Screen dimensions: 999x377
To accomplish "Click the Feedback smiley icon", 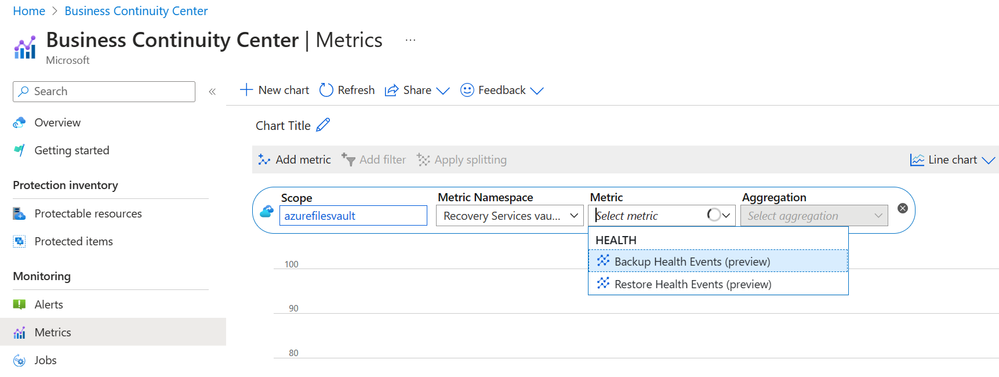I will 467,90.
